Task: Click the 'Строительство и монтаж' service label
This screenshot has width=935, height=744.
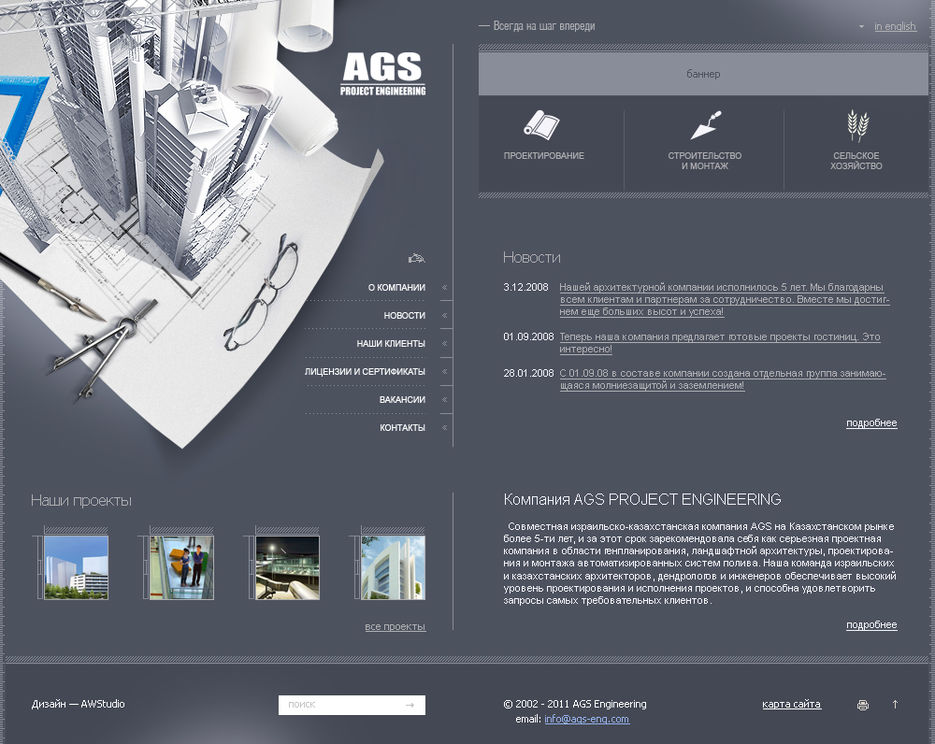Action: [705, 161]
